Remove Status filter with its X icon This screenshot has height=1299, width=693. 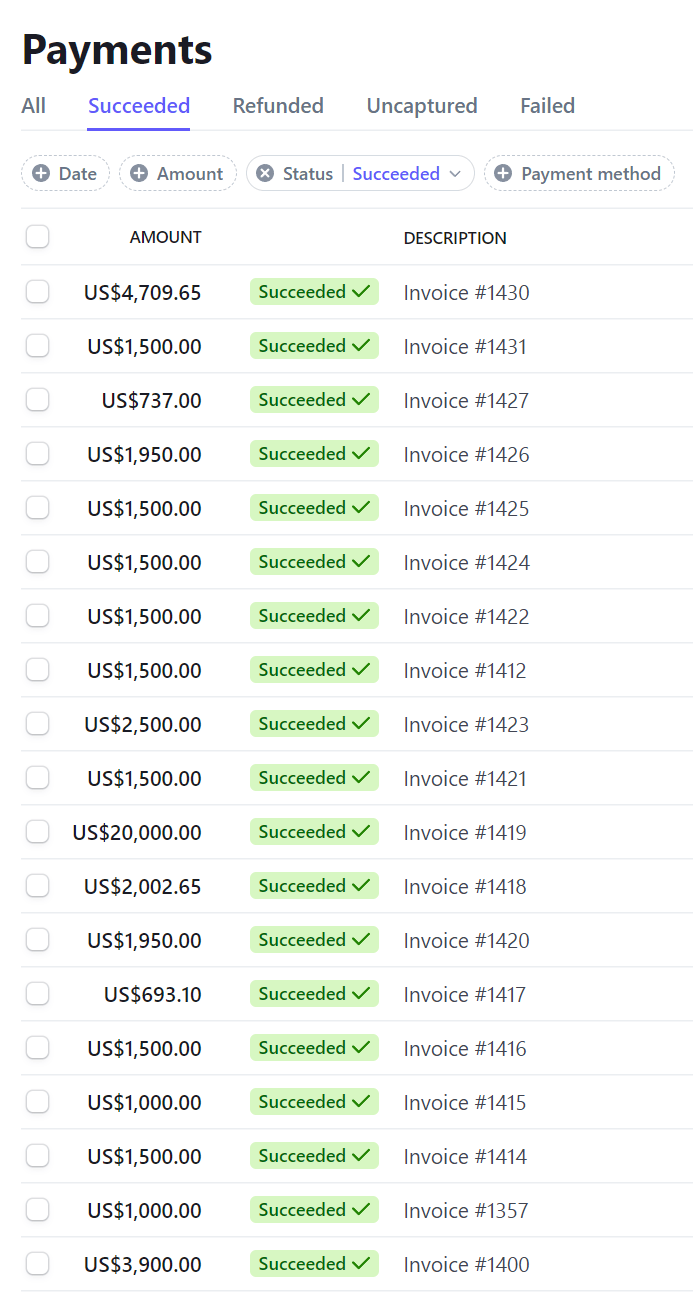click(x=265, y=173)
